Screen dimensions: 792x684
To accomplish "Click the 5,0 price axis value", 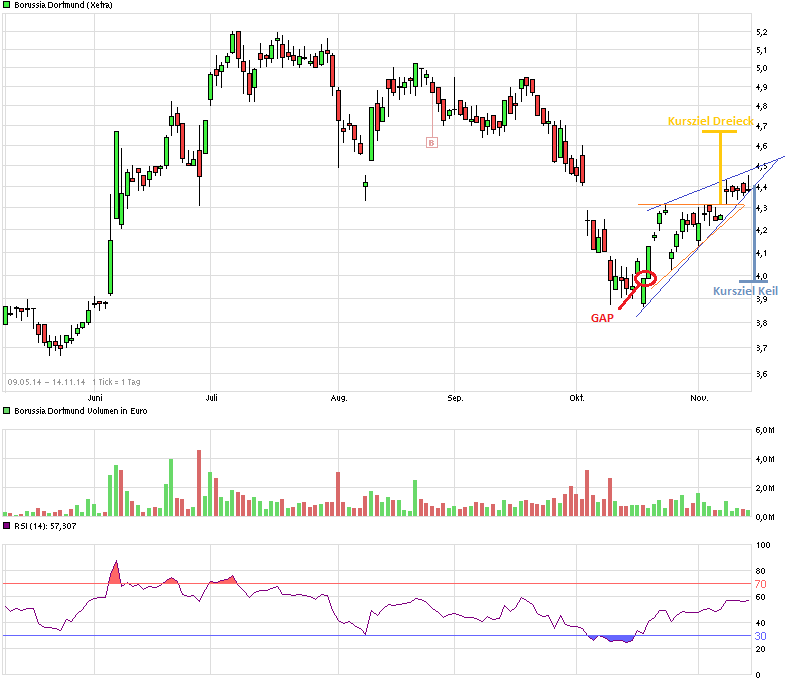I will click(x=761, y=68).
